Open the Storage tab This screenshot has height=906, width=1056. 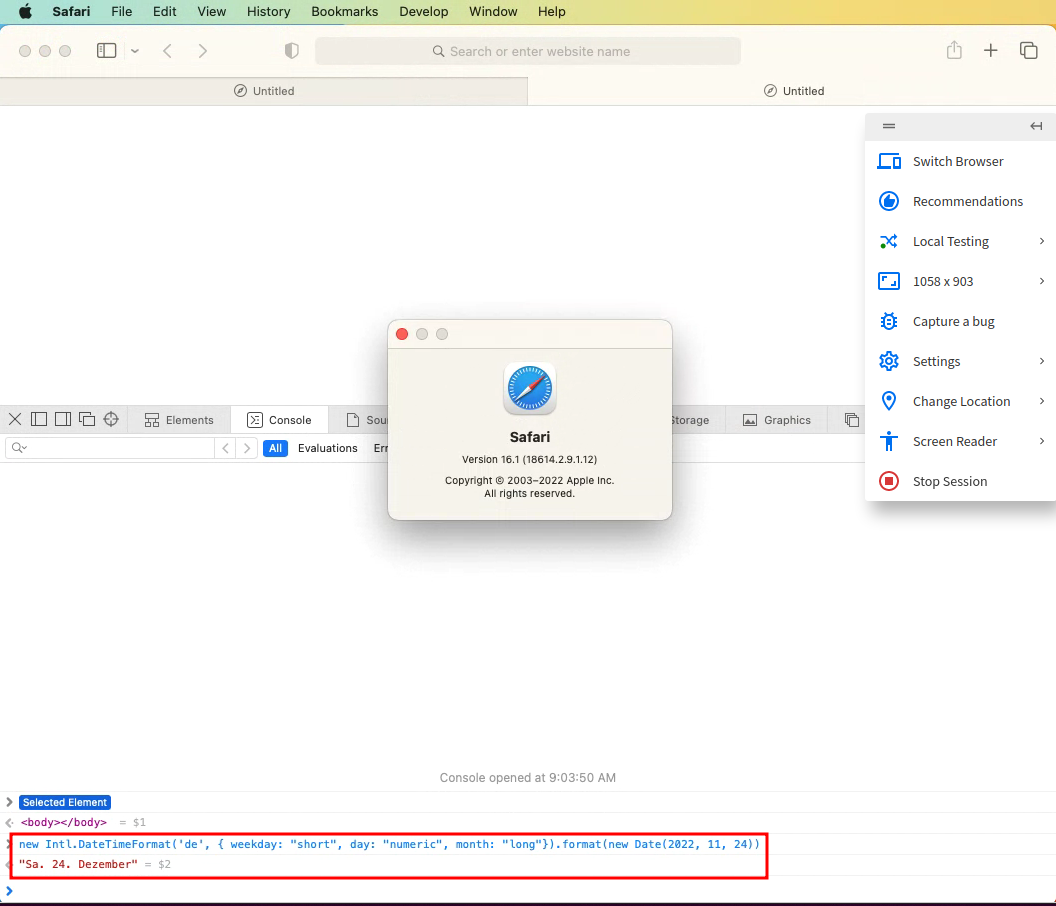(x=689, y=420)
